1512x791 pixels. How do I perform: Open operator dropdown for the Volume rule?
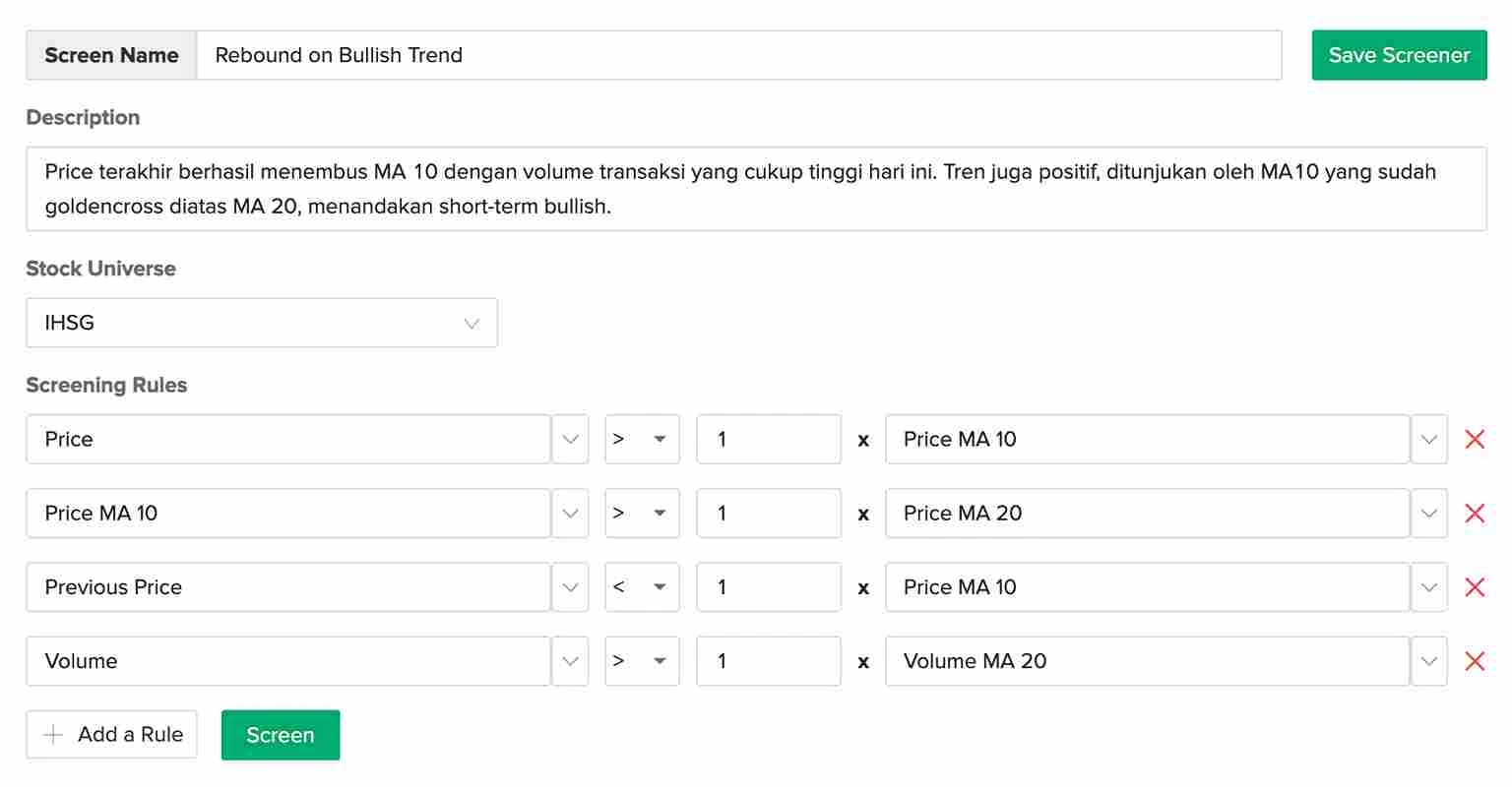[642, 661]
